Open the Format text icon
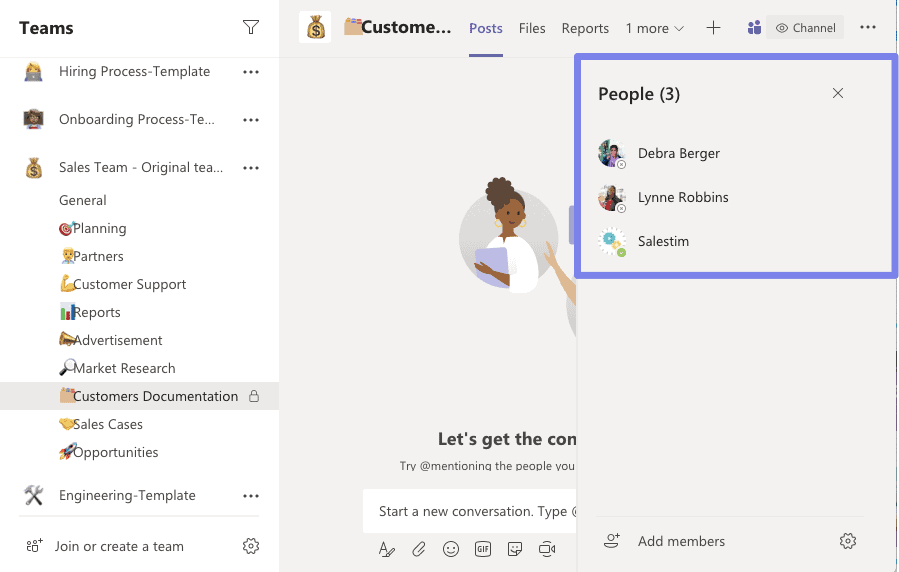Screen dimensions: 899x572 tap(386, 549)
